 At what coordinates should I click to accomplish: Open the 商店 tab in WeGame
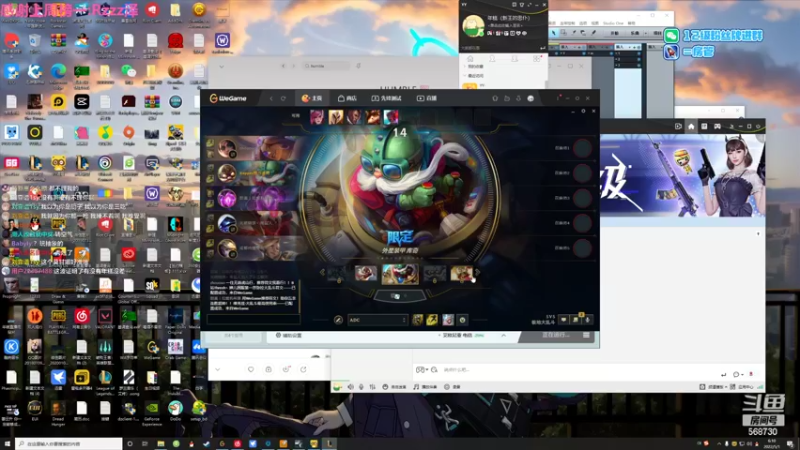click(x=347, y=98)
